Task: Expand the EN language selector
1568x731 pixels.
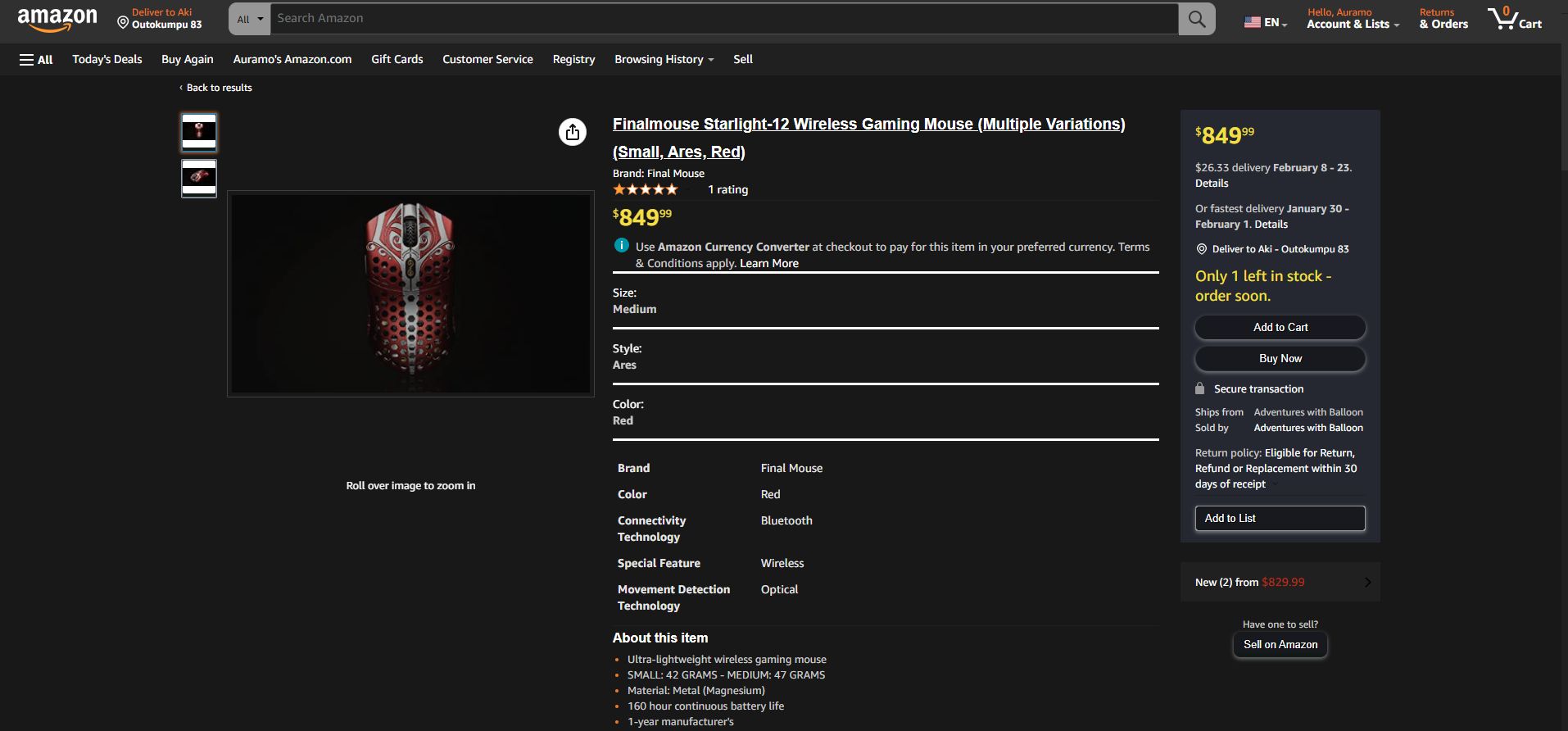Action: (x=1267, y=23)
